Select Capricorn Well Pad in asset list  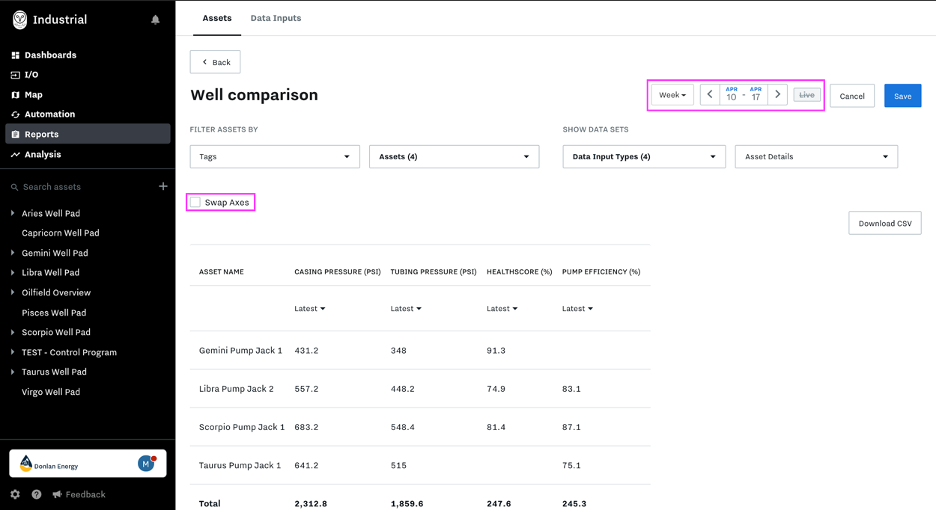pyautogui.click(x=60, y=233)
